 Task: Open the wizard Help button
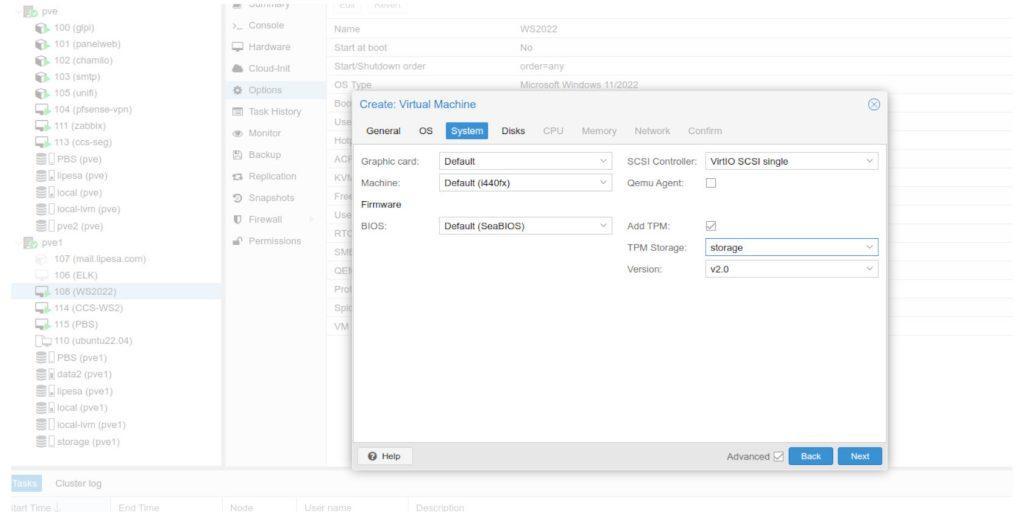click(385, 456)
